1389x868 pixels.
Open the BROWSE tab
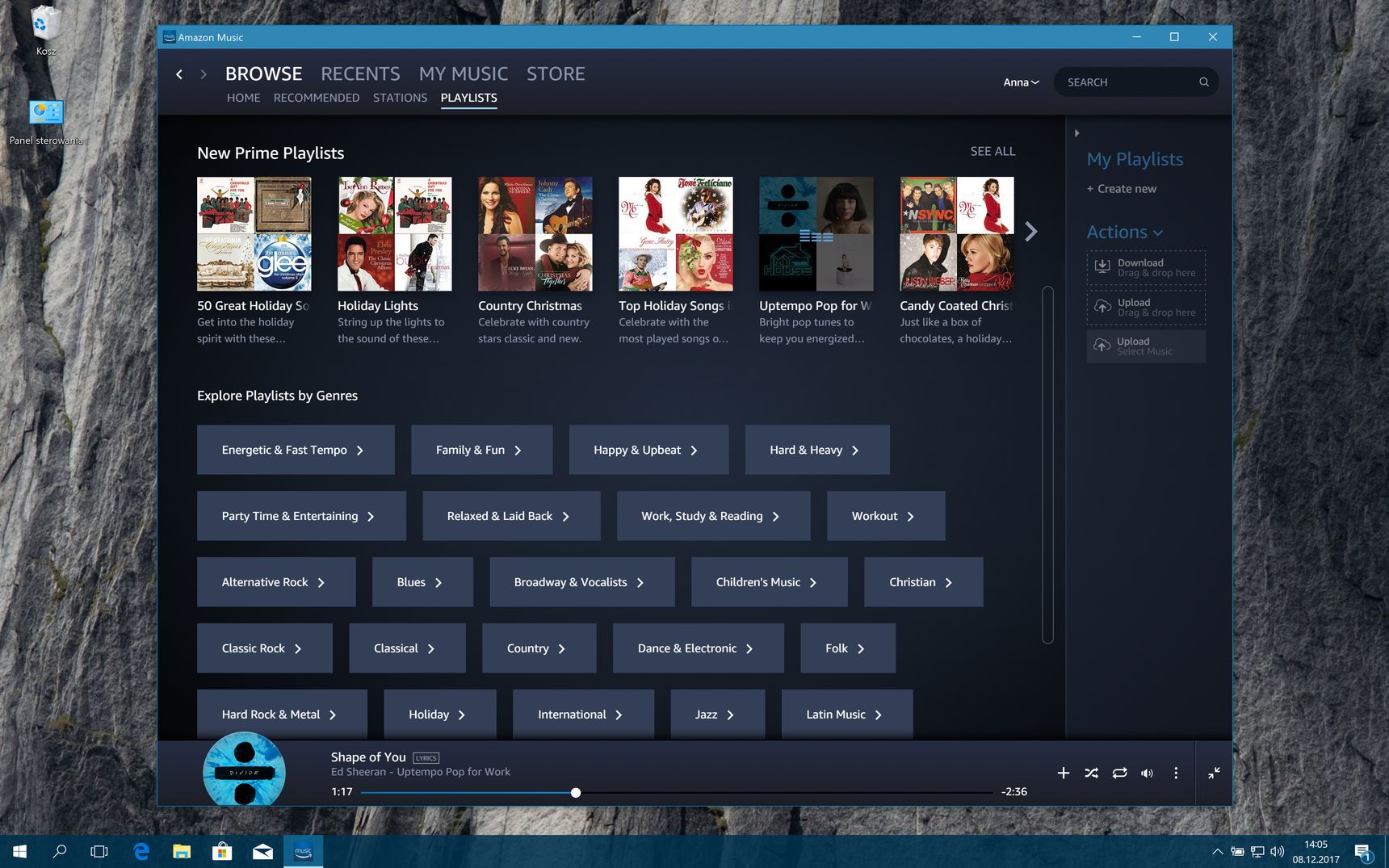[263, 73]
